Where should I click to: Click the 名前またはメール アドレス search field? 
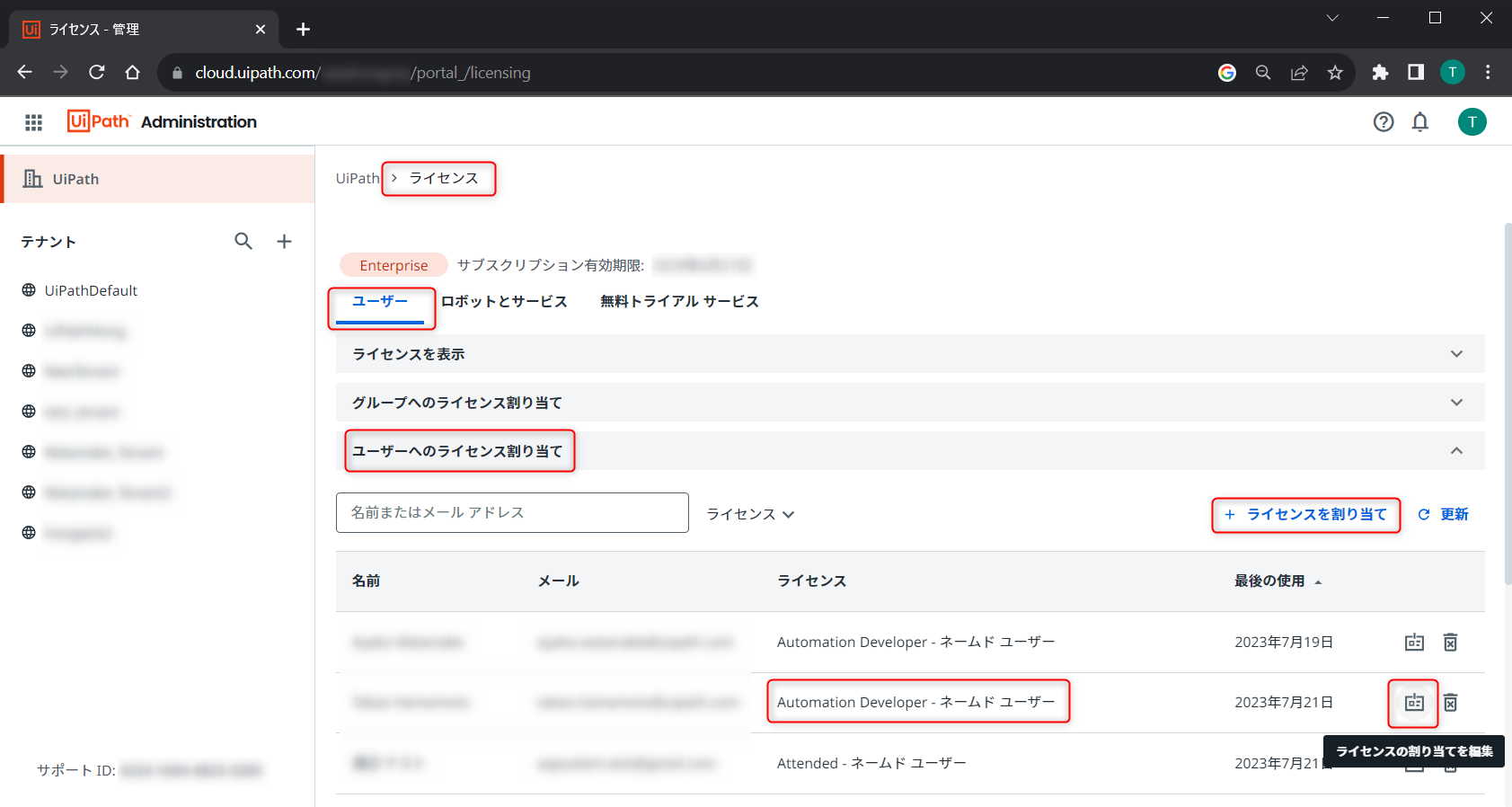pyautogui.click(x=512, y=512)
